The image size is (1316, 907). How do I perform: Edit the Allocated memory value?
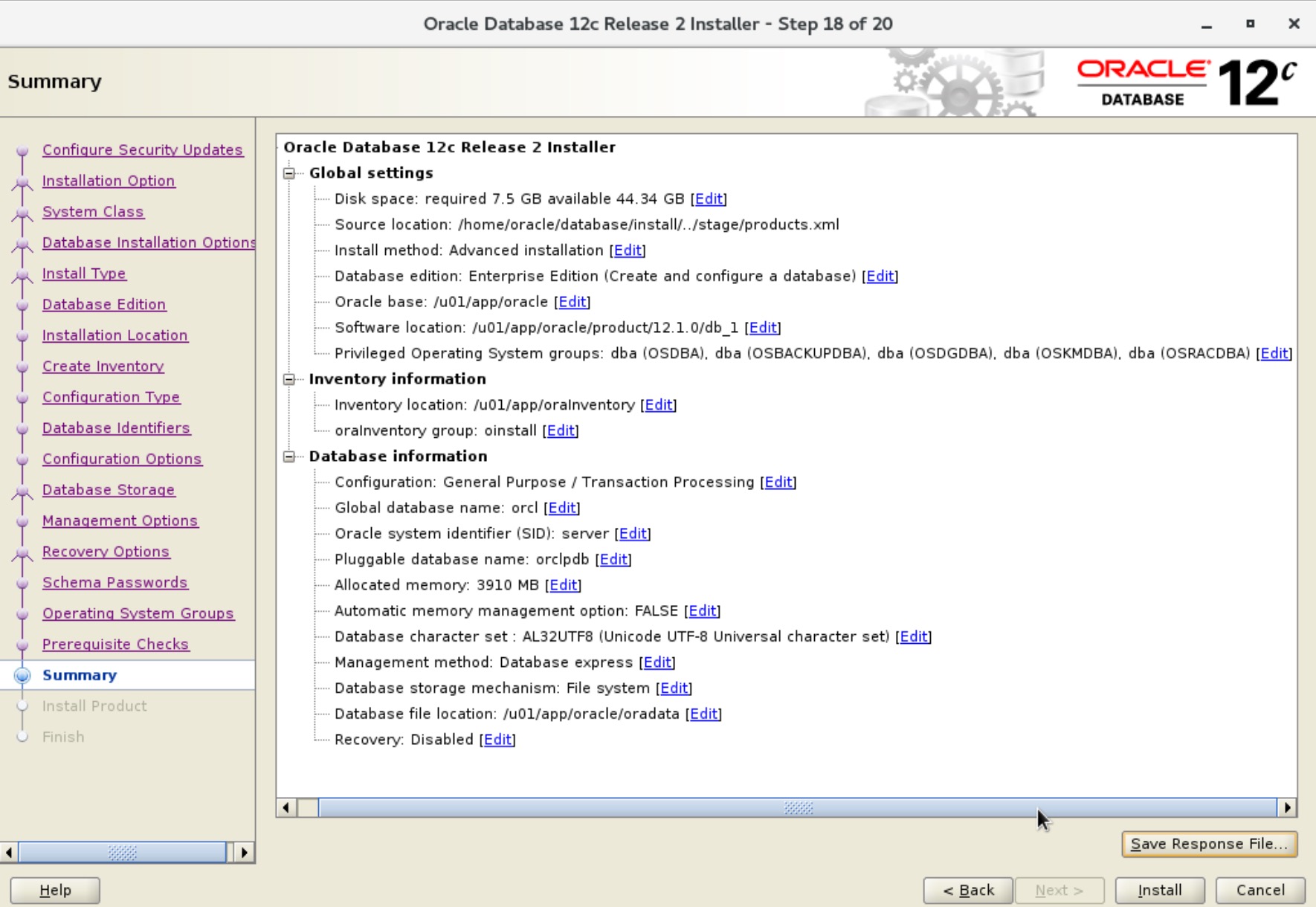564,585
